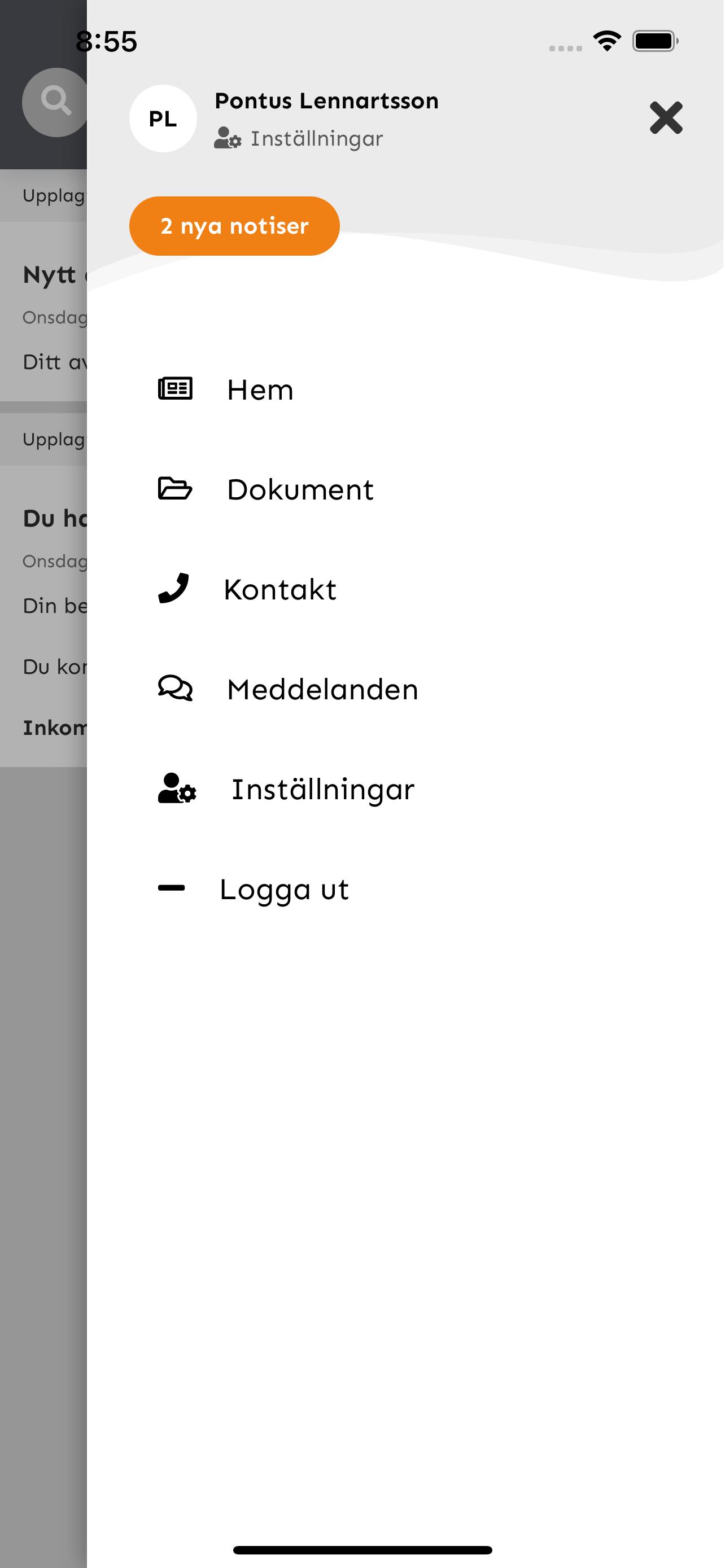Image resolution: width=725 pixels, height=1568 pixels.
Task: Open the 2 nya notiser notifications
Action: point(234,226)
